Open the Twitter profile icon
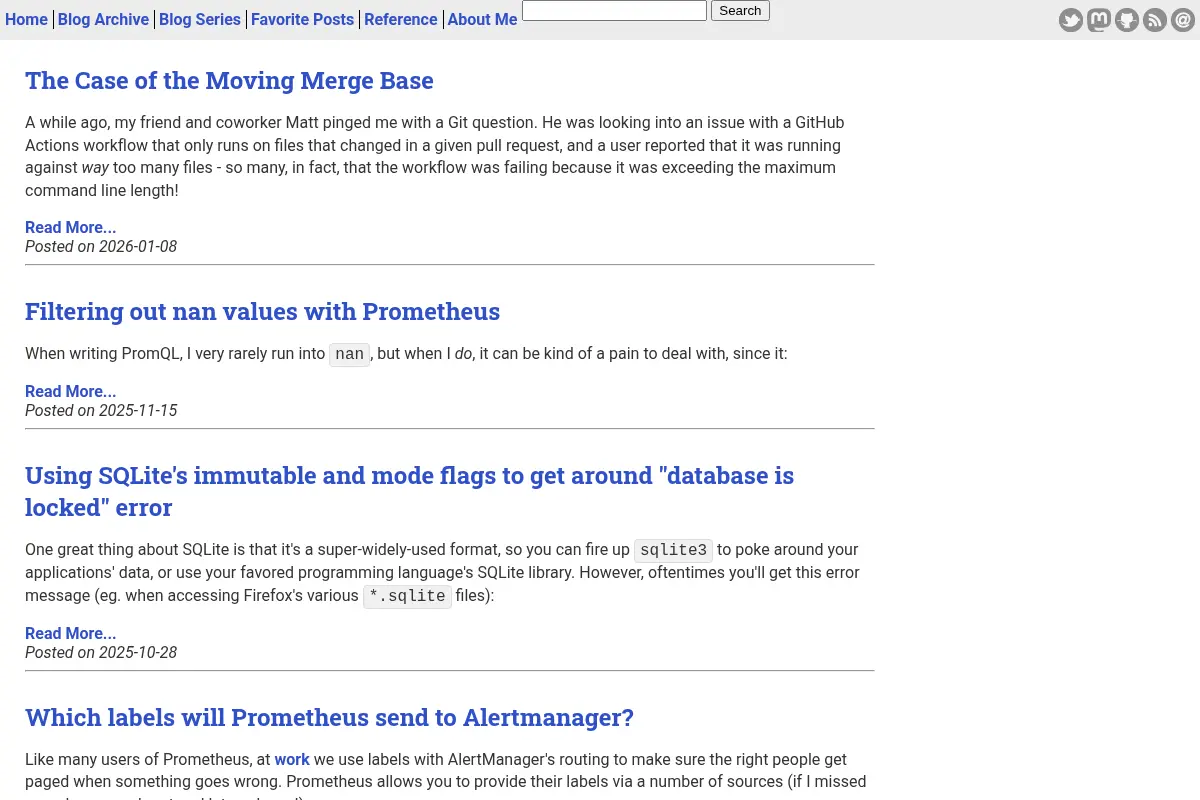 (1071, 20)
